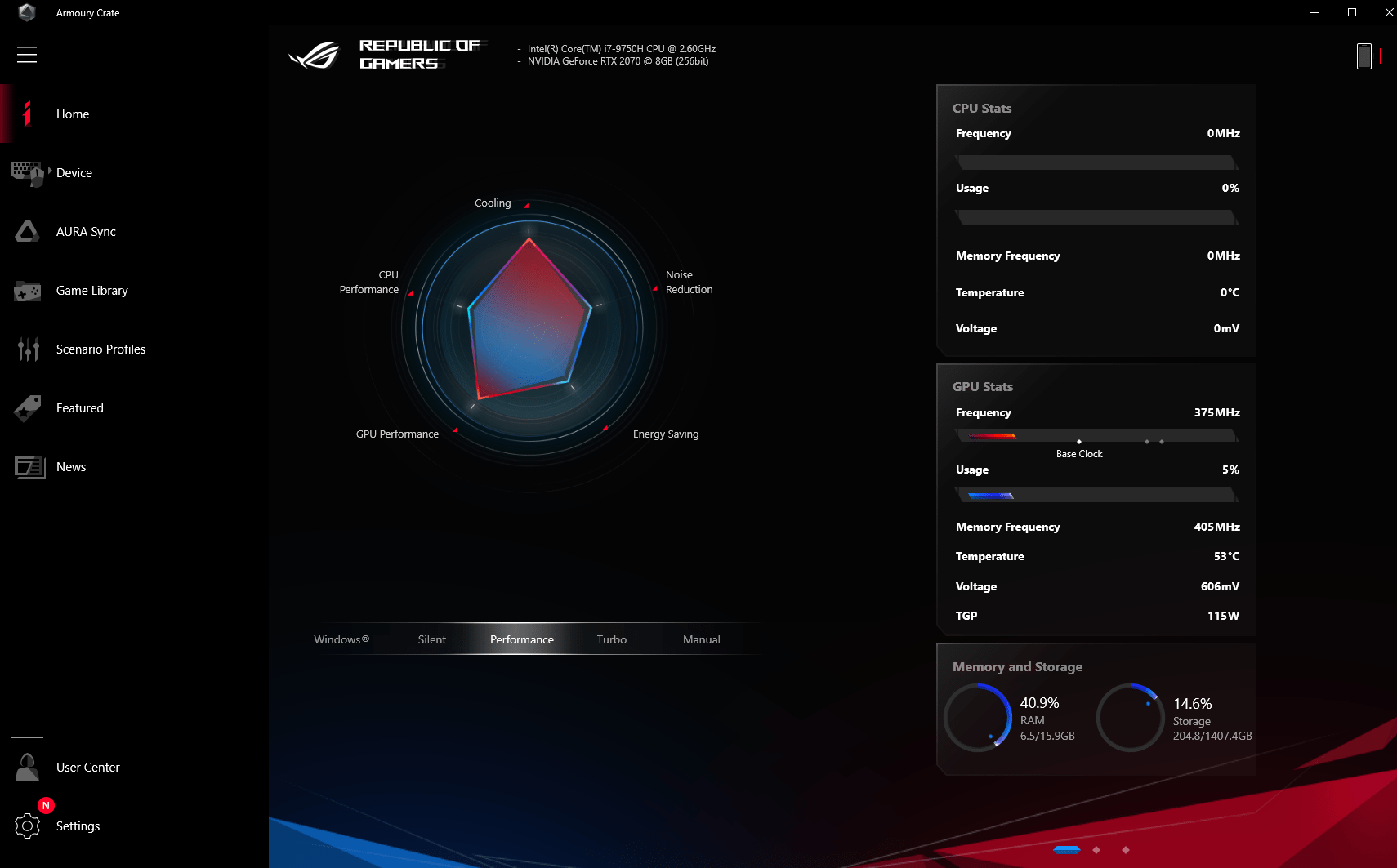Click the GPU Voltage 606mV value
The image size is (1397, 868).
(x=1221, y=587)
